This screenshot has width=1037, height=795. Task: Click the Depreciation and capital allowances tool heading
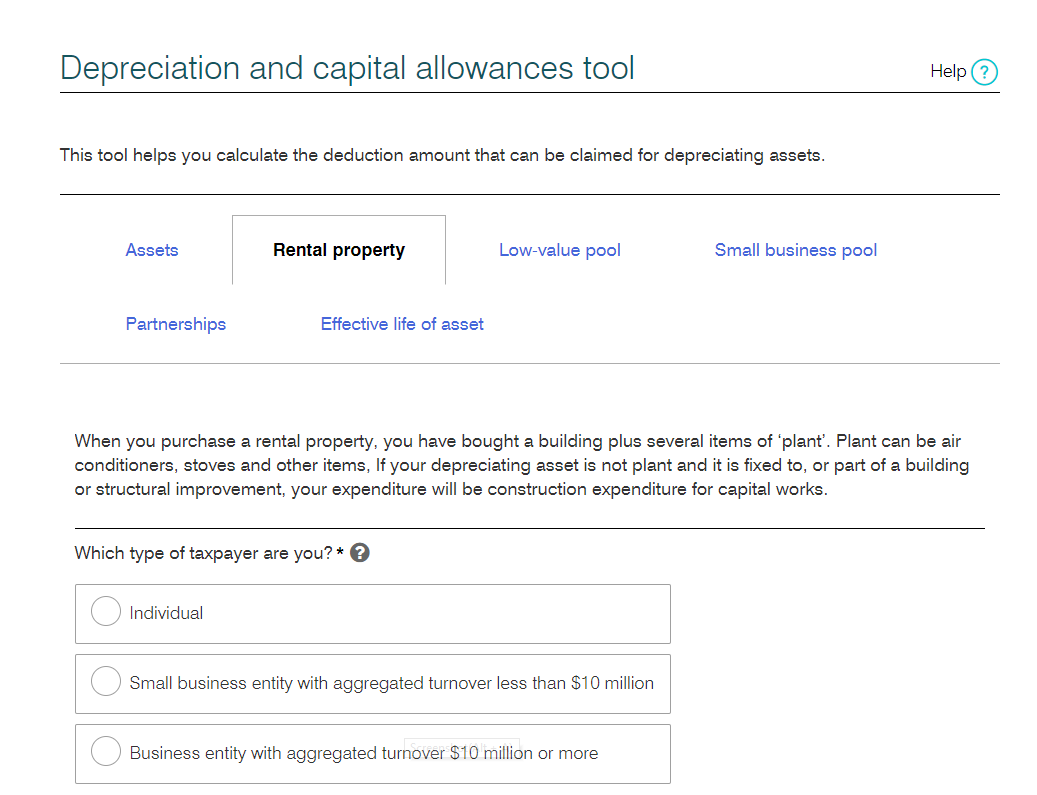[347, 68]
